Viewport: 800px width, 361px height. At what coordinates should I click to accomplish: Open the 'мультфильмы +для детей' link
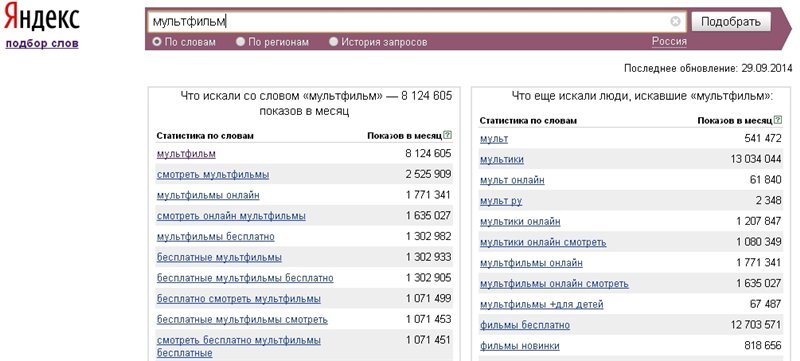pos(541,304)
